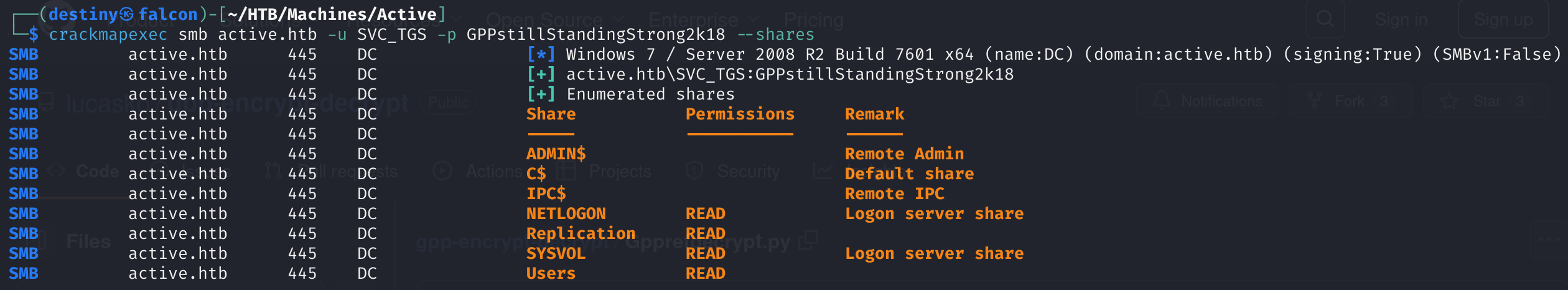Click the Insights graph icon
Viewport: 1568px width, 290px height.
[x=823, y=171]
